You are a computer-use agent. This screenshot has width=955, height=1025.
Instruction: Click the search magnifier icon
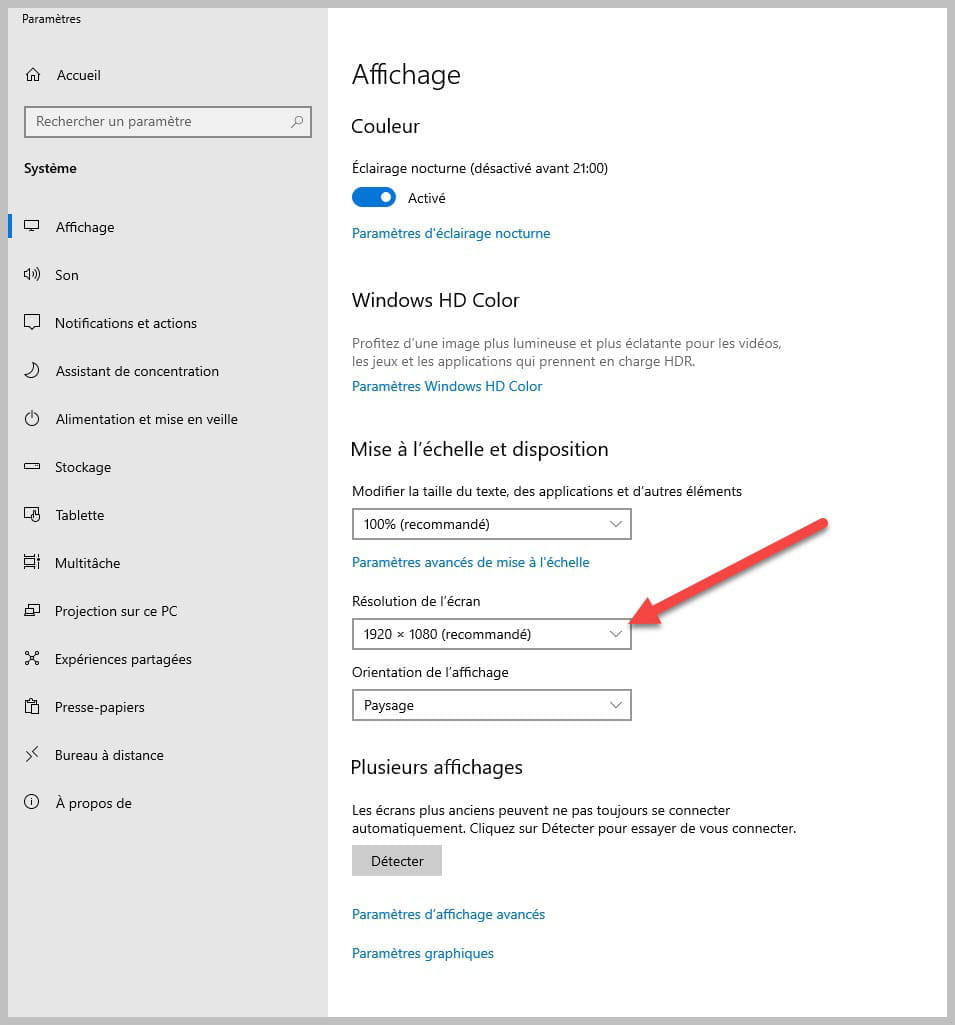tap(297, 122)
